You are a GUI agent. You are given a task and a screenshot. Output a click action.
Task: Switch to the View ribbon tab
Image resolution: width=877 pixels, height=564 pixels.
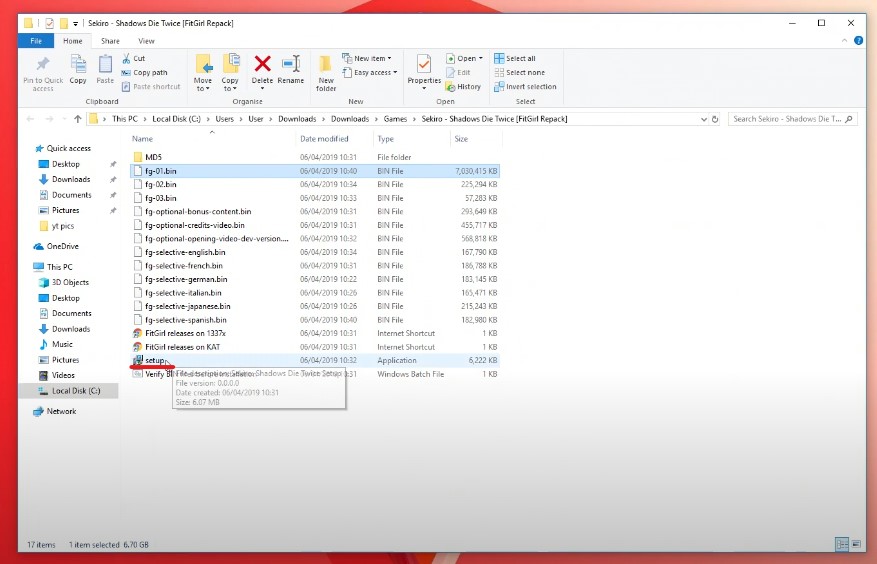point(146,41)
